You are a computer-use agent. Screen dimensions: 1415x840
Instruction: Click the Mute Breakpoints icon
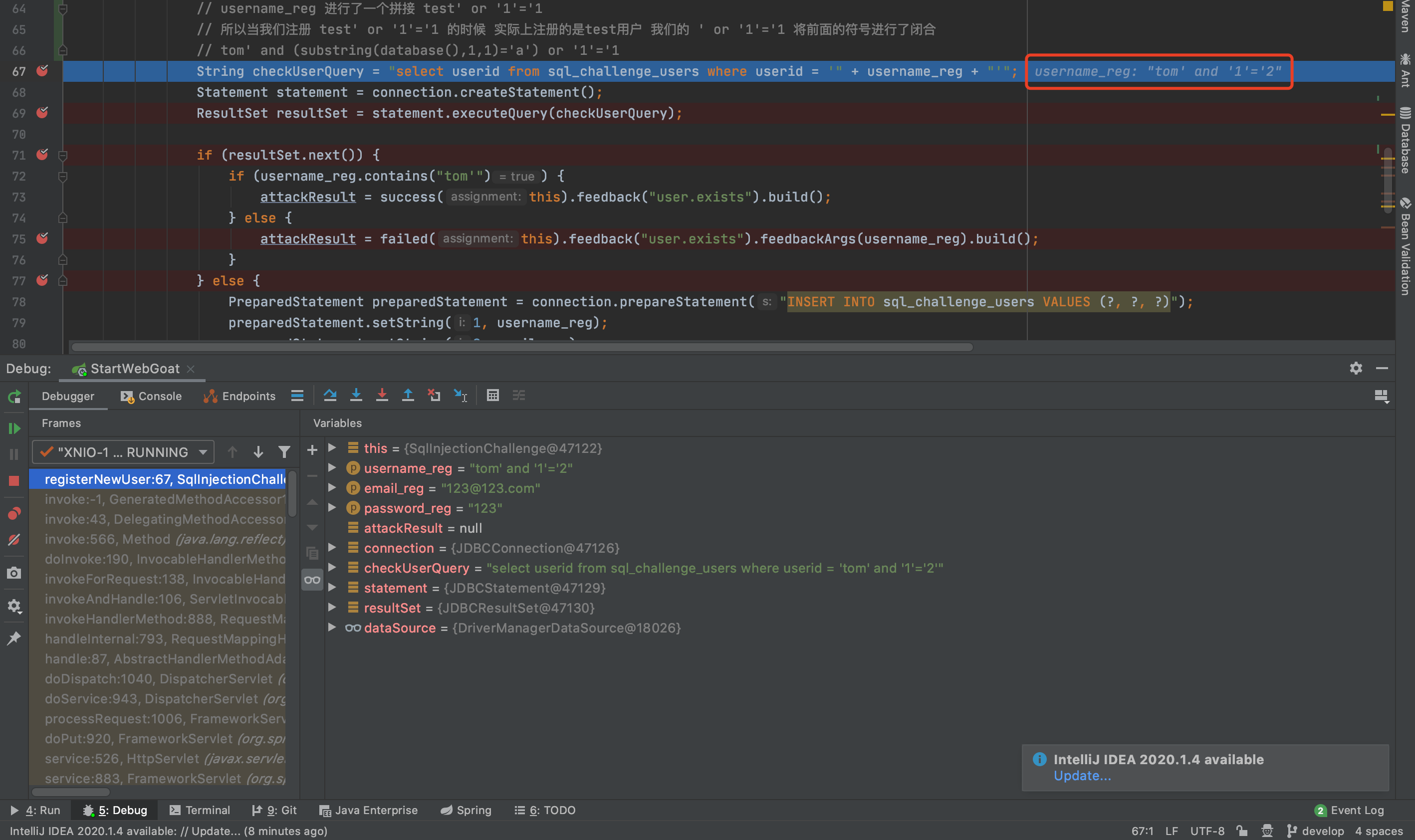point(14,540)
